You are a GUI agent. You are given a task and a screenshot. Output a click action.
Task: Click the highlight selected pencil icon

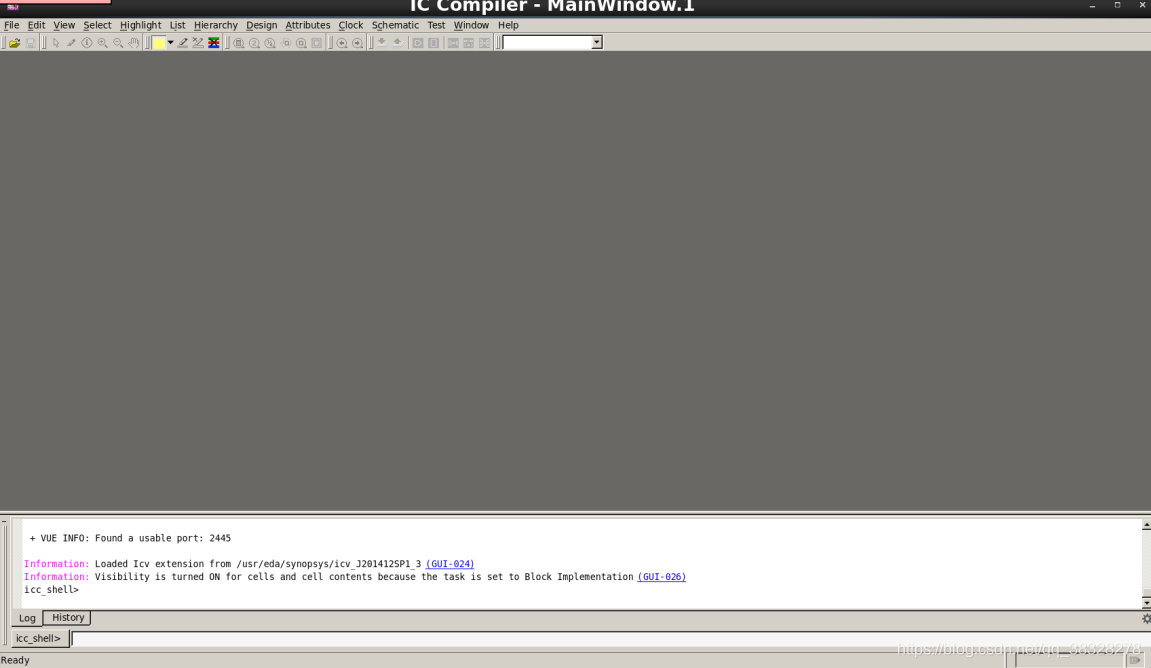(183, 43)
